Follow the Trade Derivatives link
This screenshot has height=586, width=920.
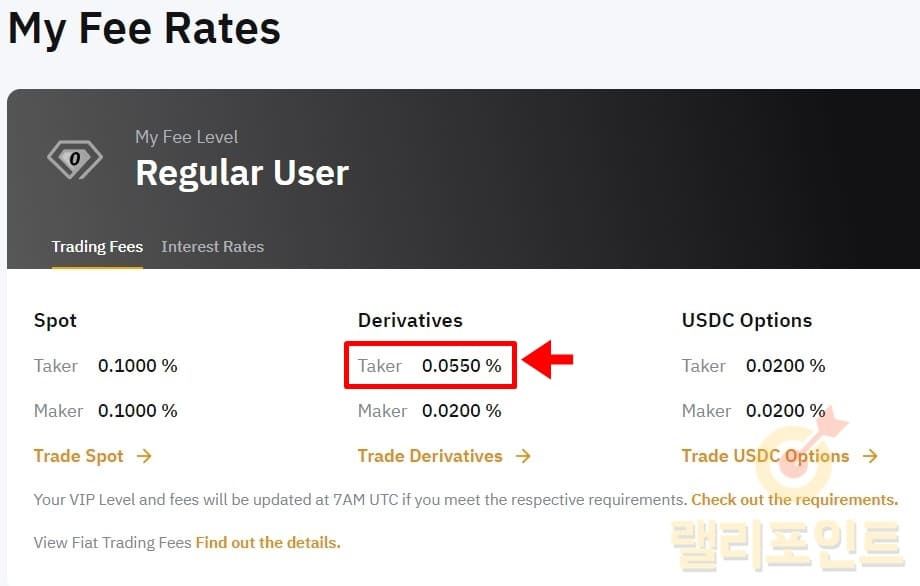(x=430, y=456)
